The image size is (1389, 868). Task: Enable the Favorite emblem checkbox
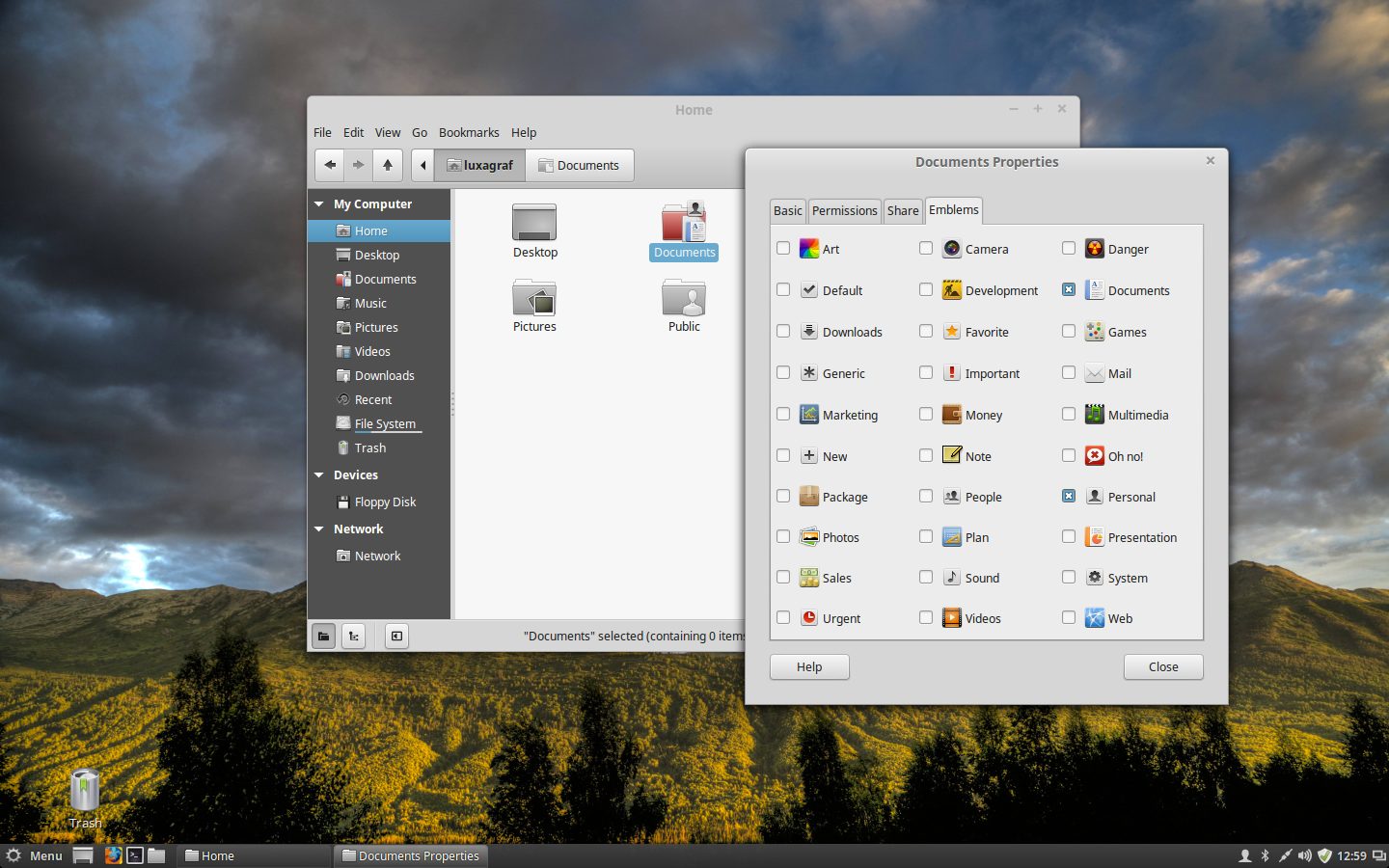[926, 331]
